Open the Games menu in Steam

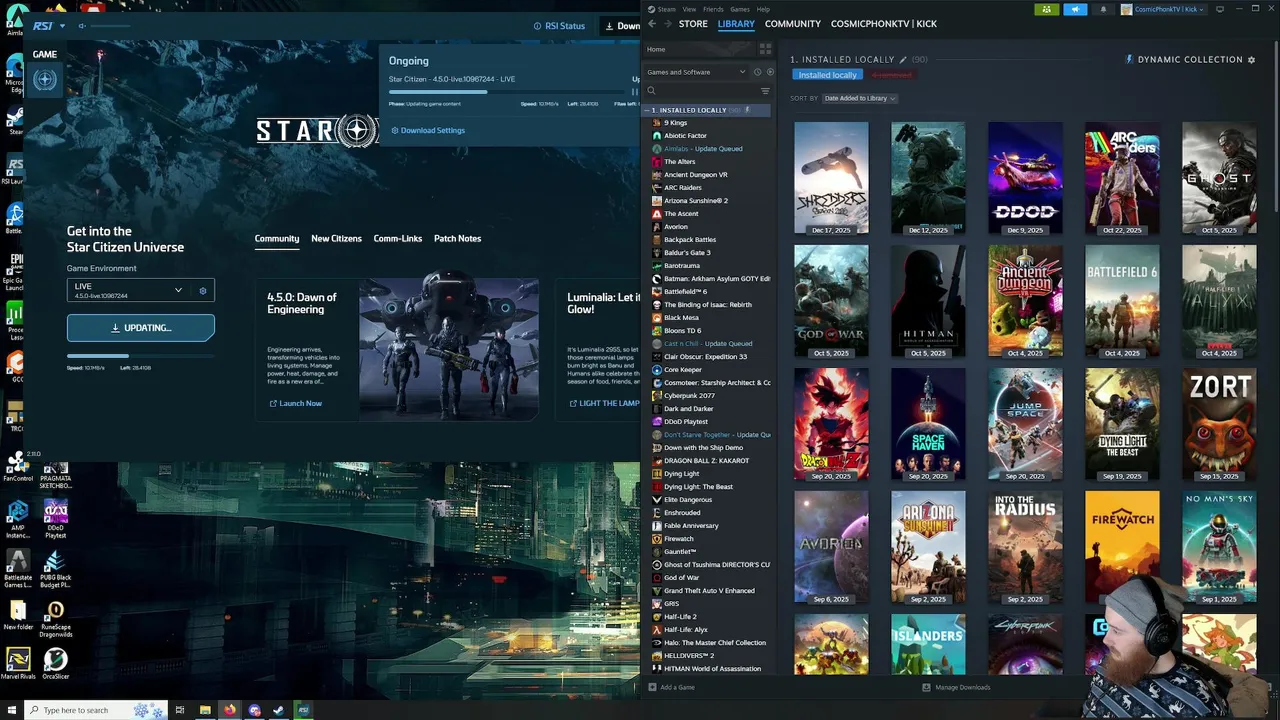[x=740, y=9]
